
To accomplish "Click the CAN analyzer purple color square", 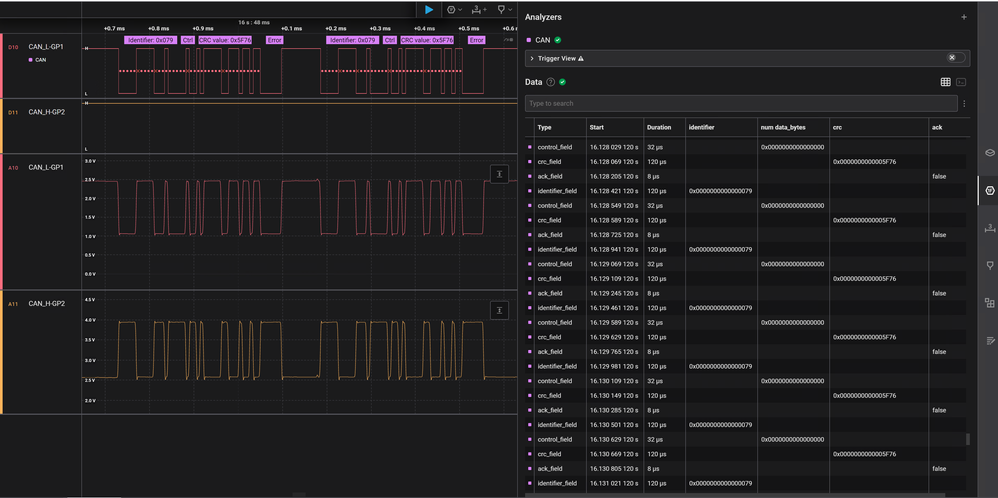I will point(529,40).
